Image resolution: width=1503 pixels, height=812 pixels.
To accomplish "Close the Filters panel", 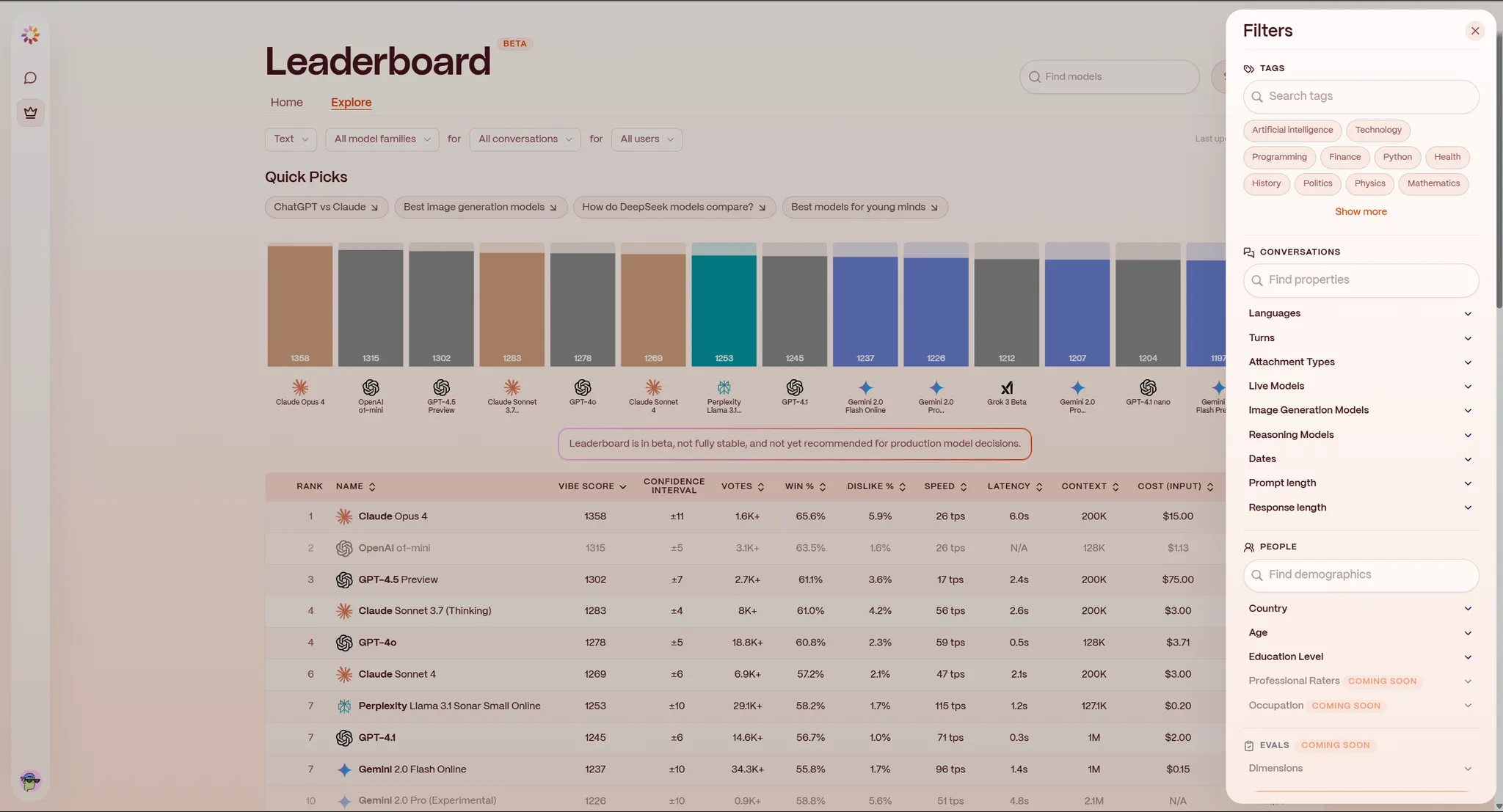I will (1474, 31).
